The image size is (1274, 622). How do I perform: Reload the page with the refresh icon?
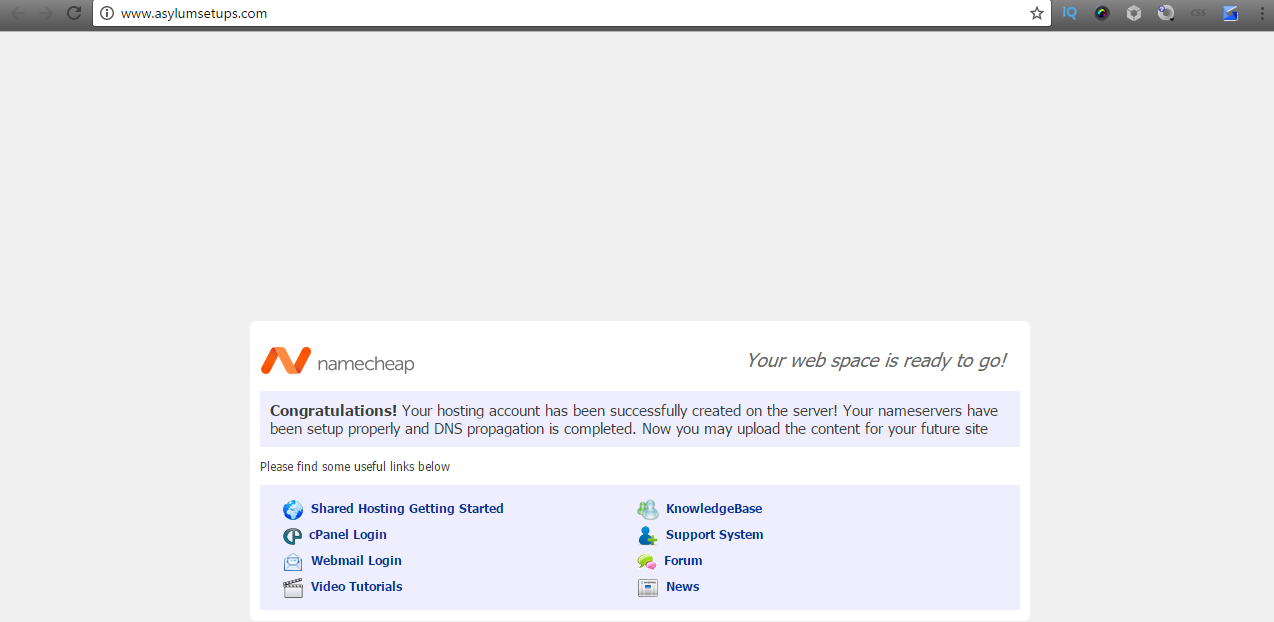(74, 13)
